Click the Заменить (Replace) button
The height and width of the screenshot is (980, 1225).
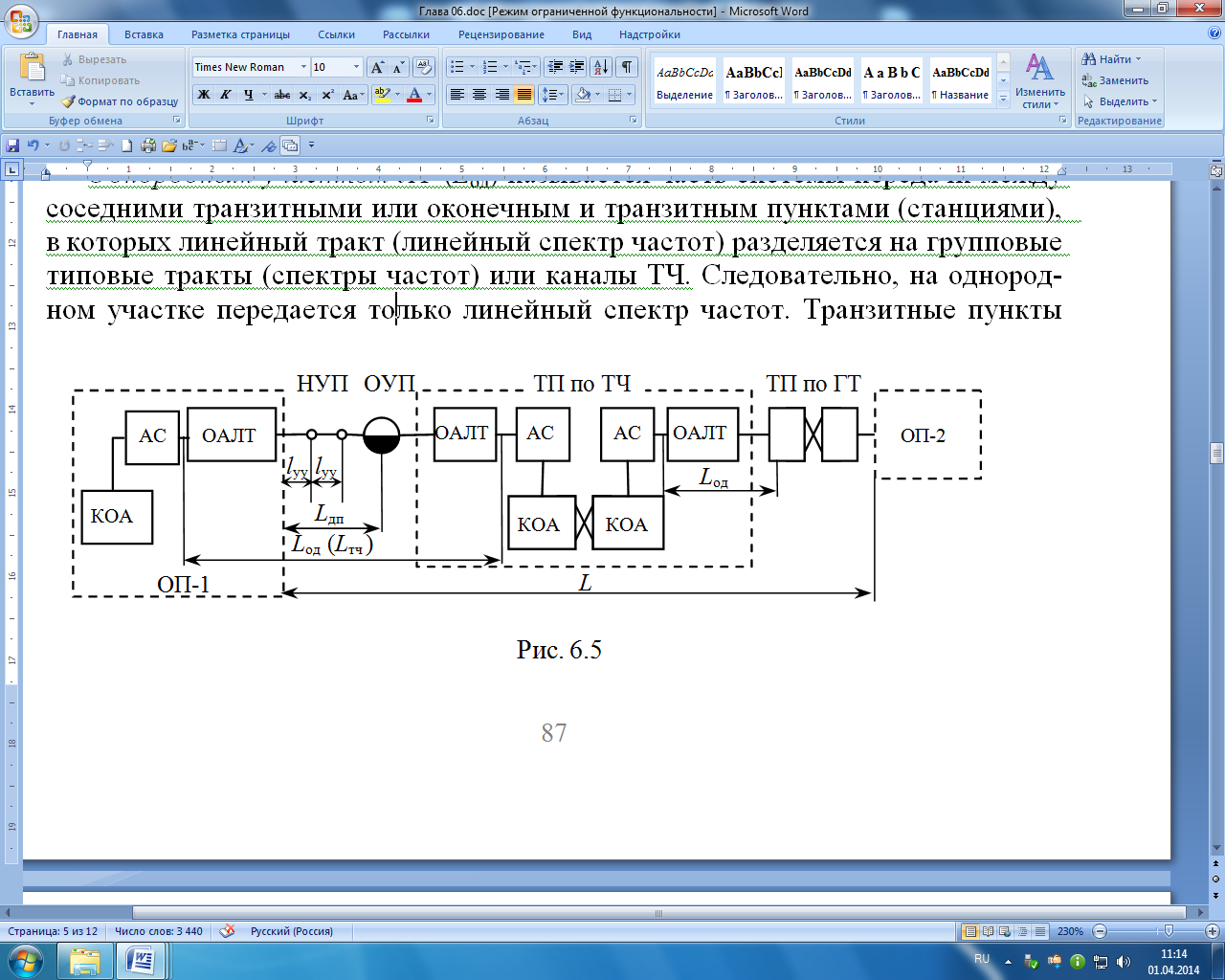(x=1116, y=80)
